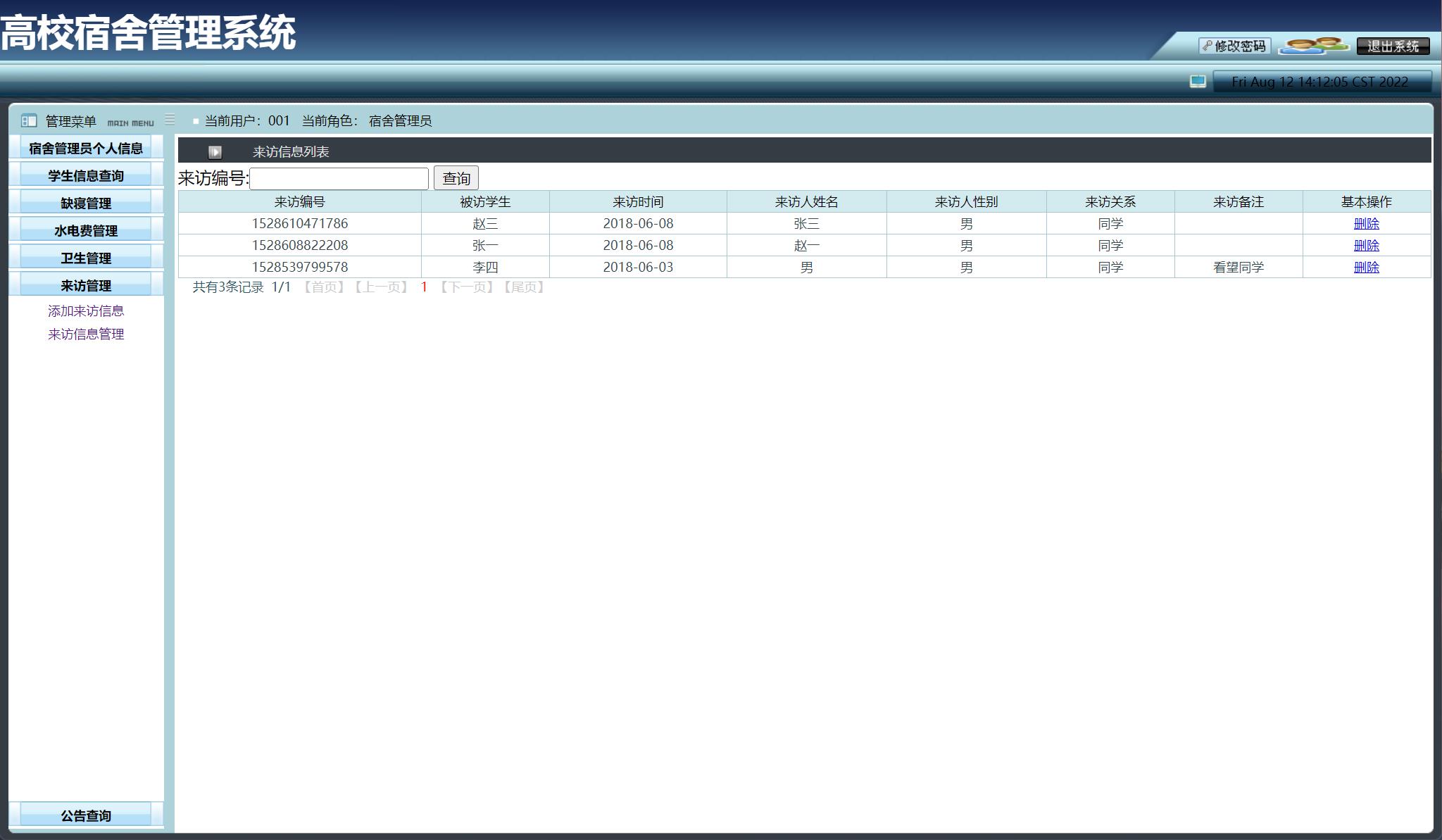1442x840 pixels.
Task: Expand the 学生信息查询 menu section
Action: [x=86, y=176]
